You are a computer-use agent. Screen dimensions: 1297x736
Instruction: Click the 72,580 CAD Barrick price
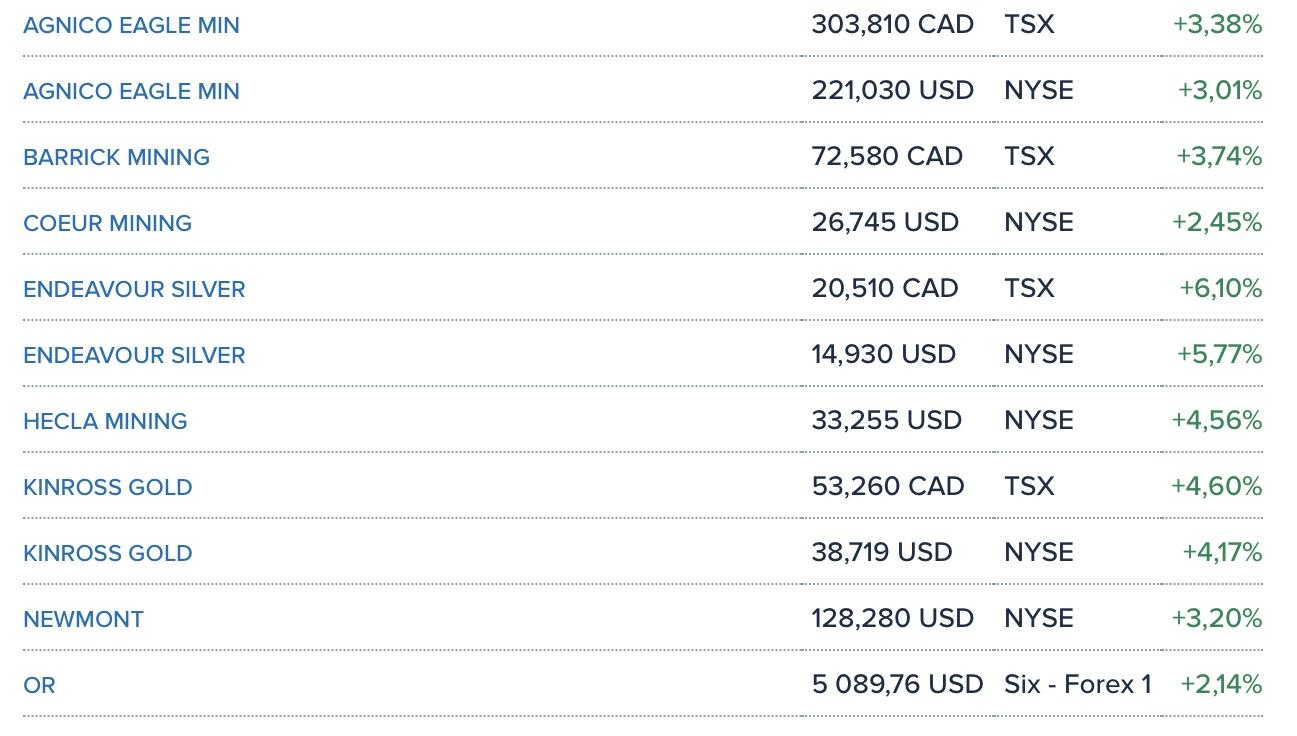(x=887, y=157)
